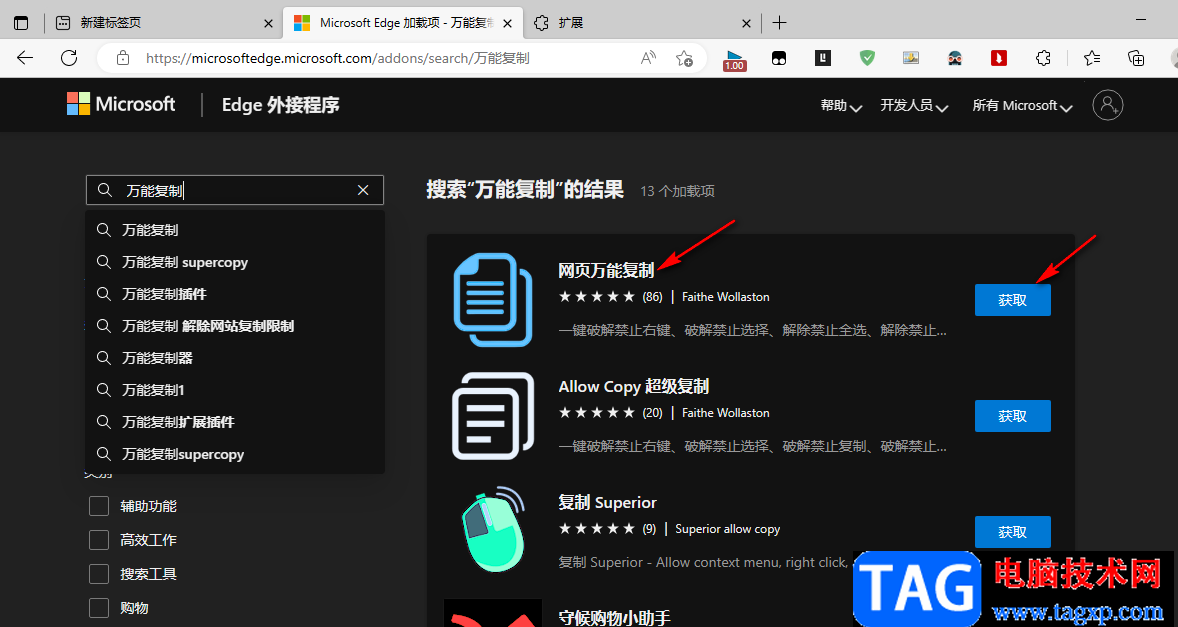Select the Microsoft Edge 加载项 tab
The width and height of the screenshot is (1178, 627).
pyautogui.click(x=402, y=23)
